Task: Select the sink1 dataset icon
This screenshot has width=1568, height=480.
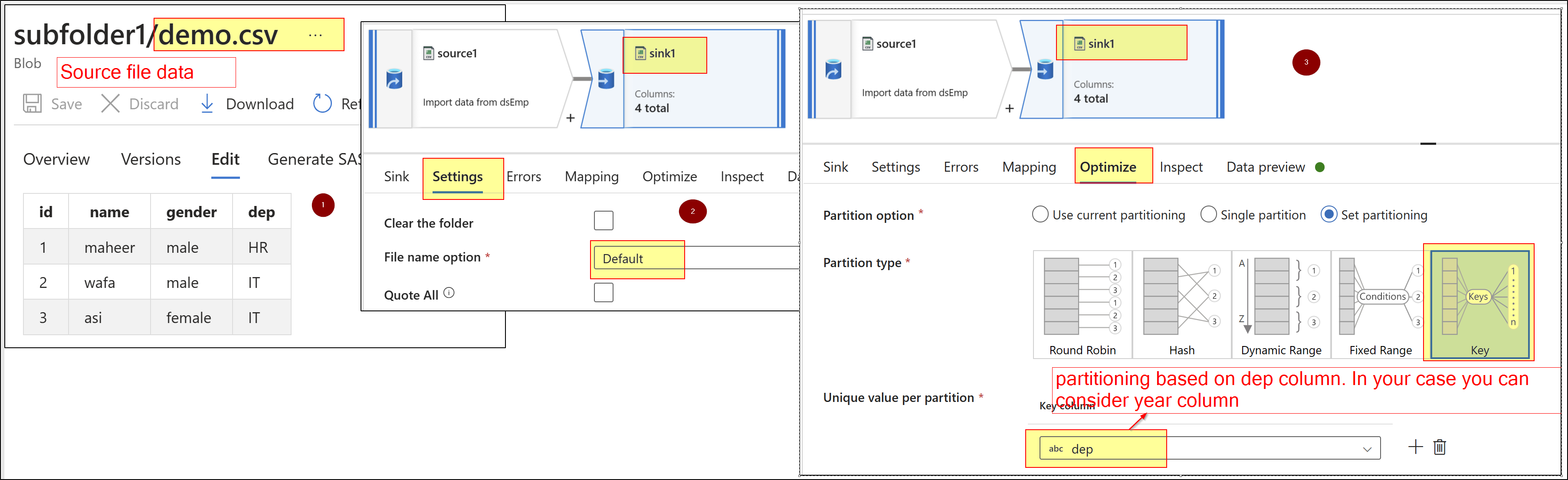Action: 640,53
